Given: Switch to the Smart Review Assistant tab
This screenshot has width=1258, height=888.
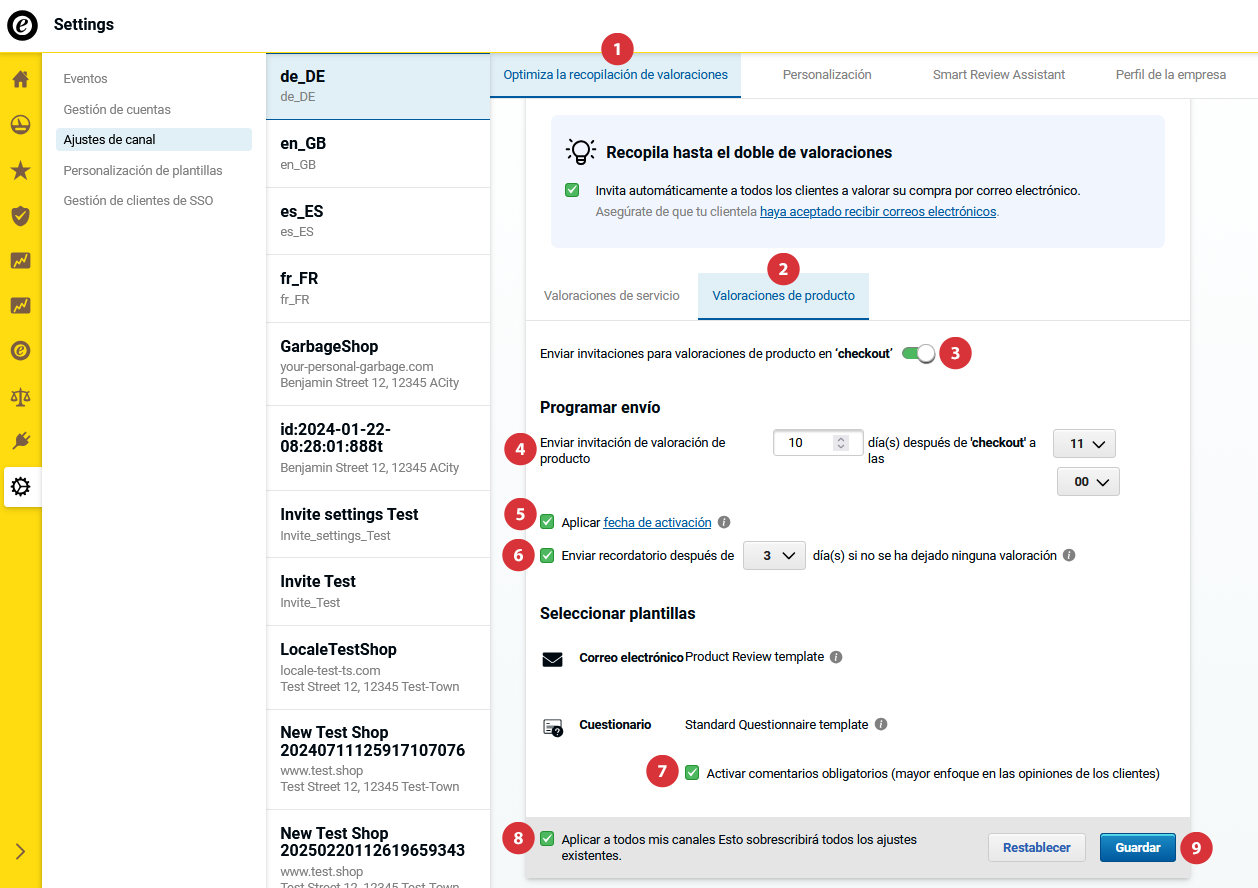Looking at the screenshot, I should (998, 75).
